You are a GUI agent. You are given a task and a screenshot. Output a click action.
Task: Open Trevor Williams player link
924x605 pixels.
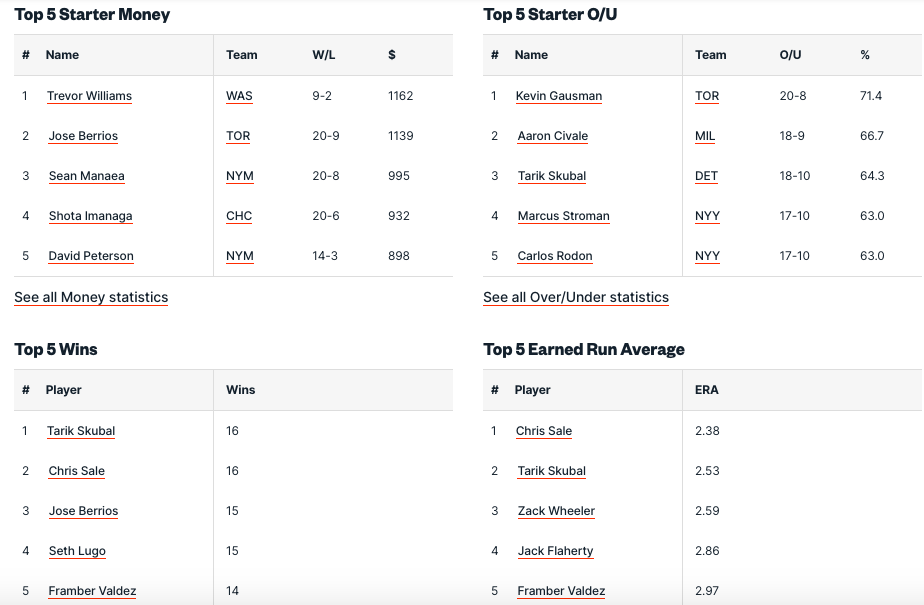tap(89, 96)
